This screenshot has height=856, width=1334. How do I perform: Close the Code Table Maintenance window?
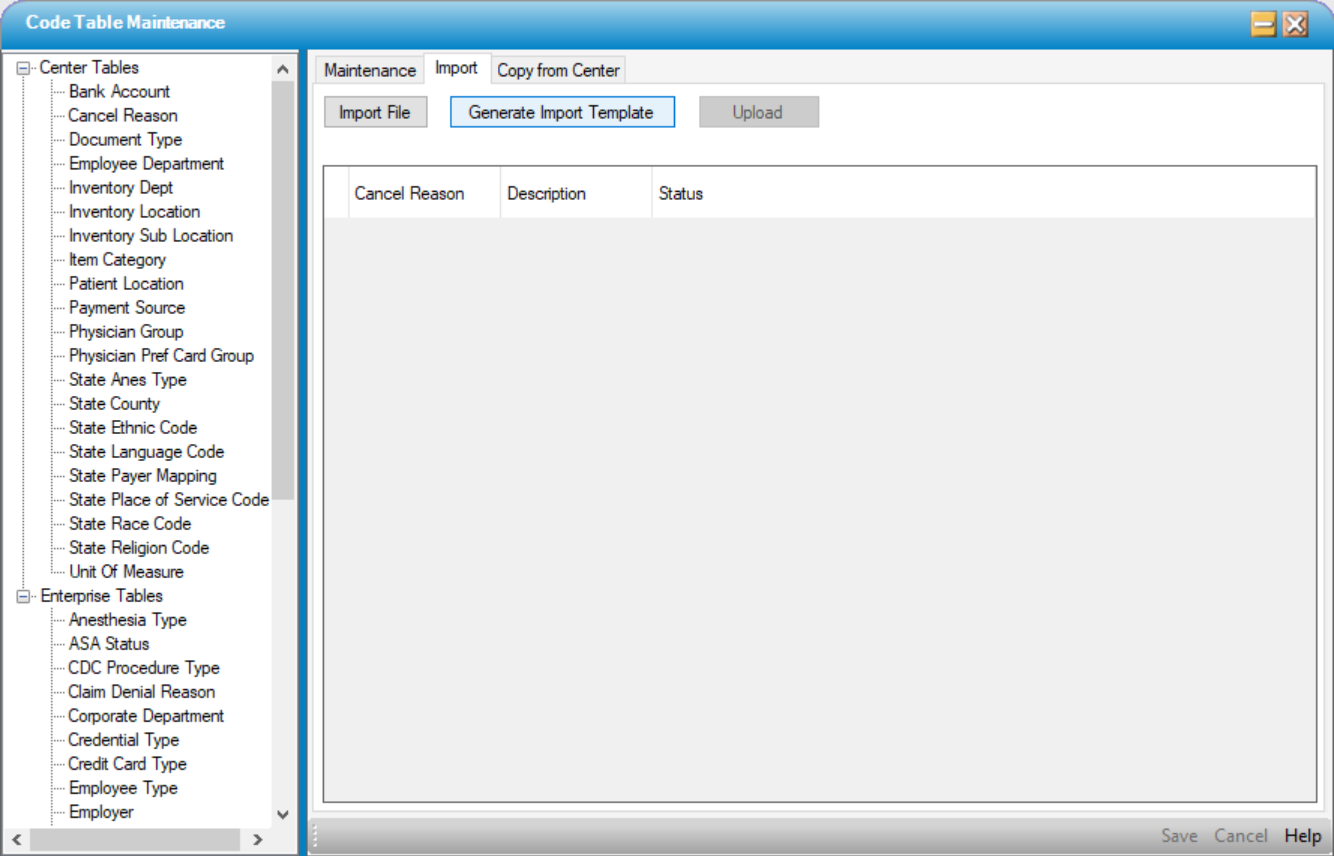(x=1296, y=25)
